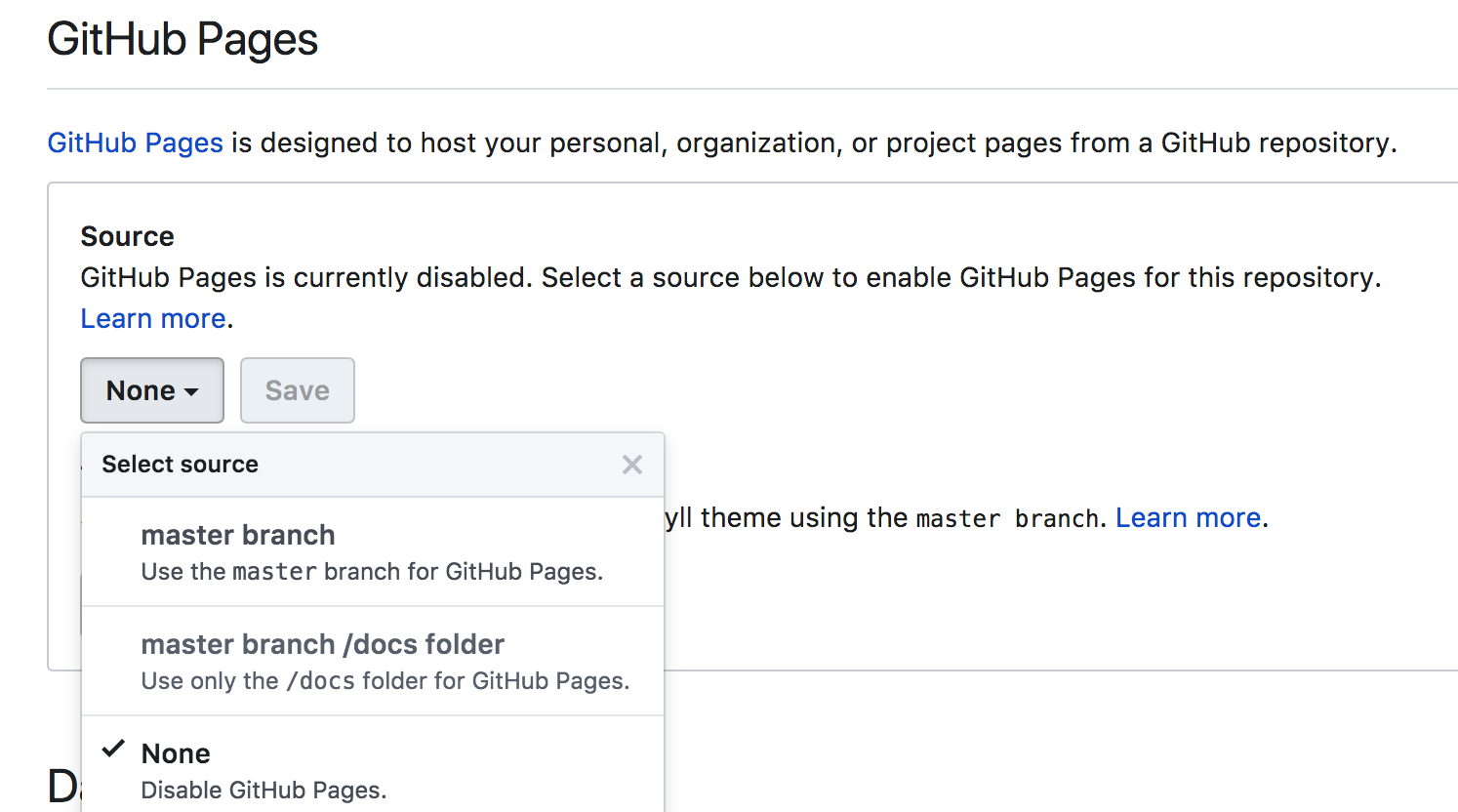This screenshot has width=1458, height=812.
Task: Select the master branch option
Action: coord(373,552)
